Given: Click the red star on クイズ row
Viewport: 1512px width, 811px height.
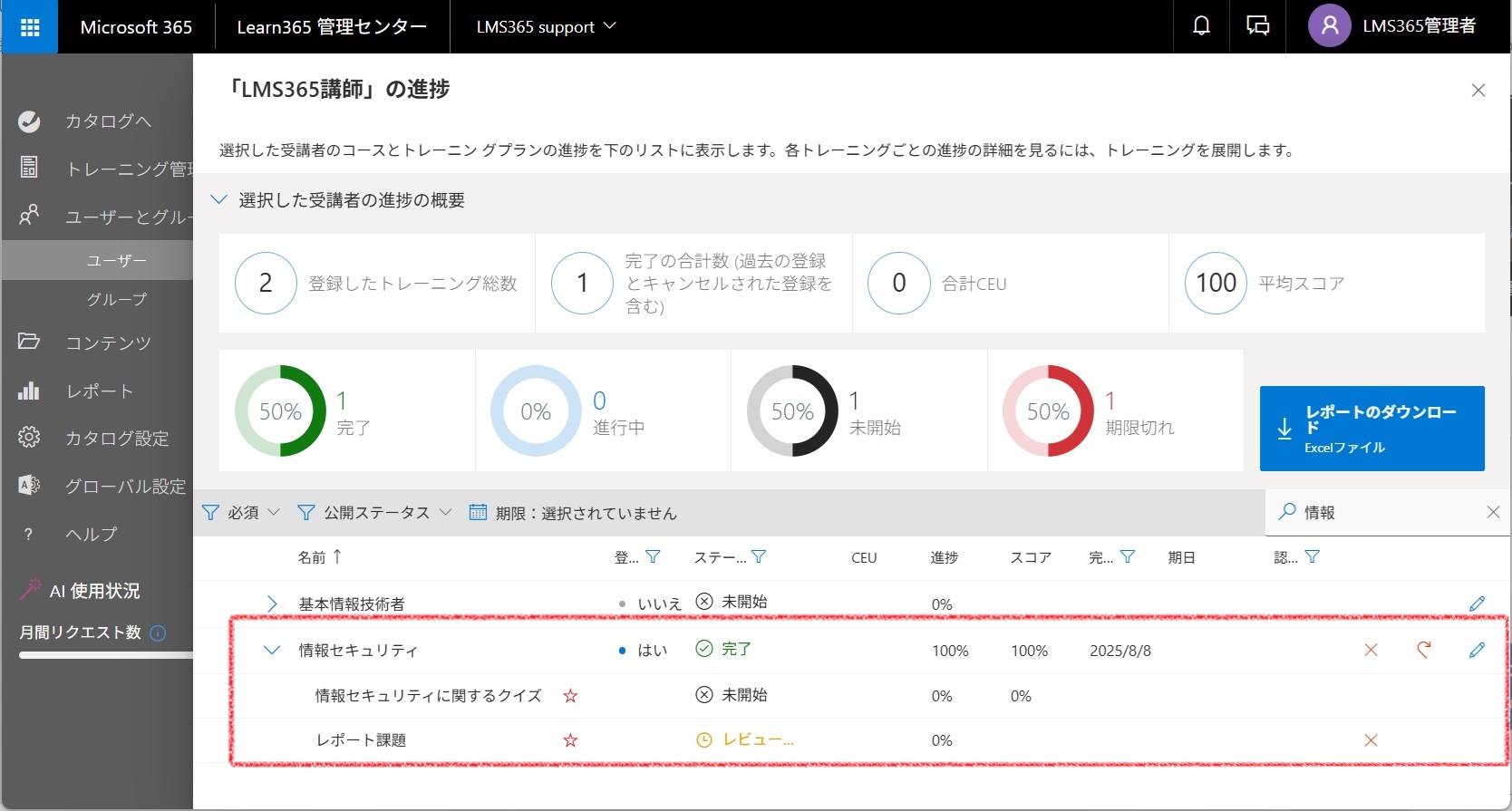Looking at the screenshot, I should click(x=570, y=696).
